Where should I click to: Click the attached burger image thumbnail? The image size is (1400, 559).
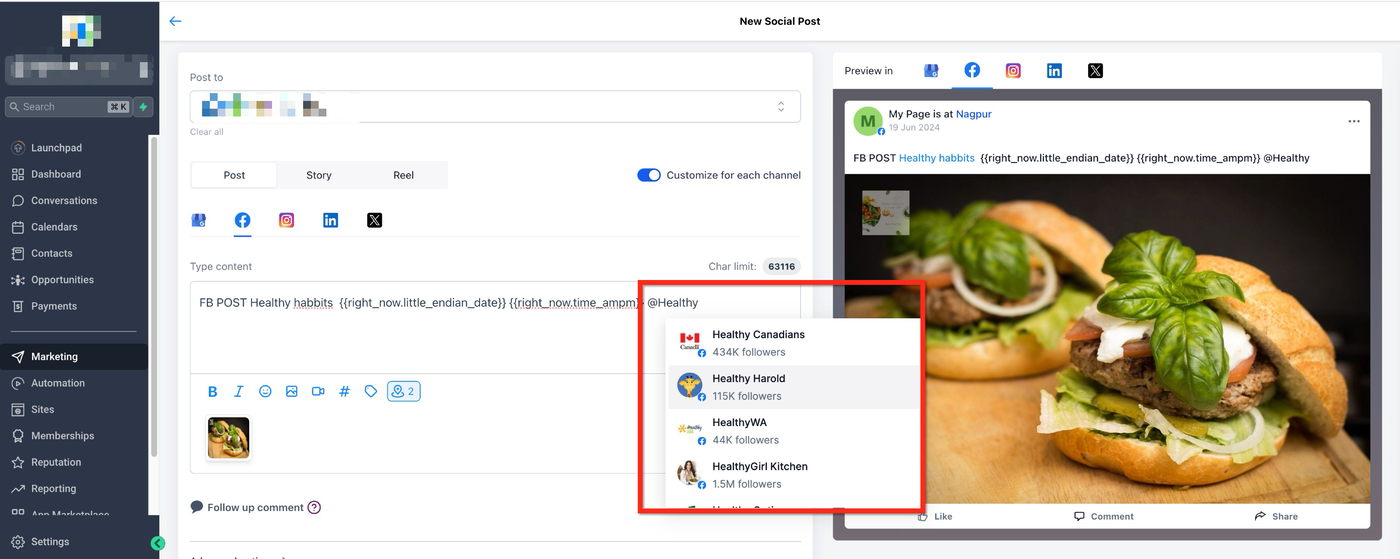pos(228,438)
